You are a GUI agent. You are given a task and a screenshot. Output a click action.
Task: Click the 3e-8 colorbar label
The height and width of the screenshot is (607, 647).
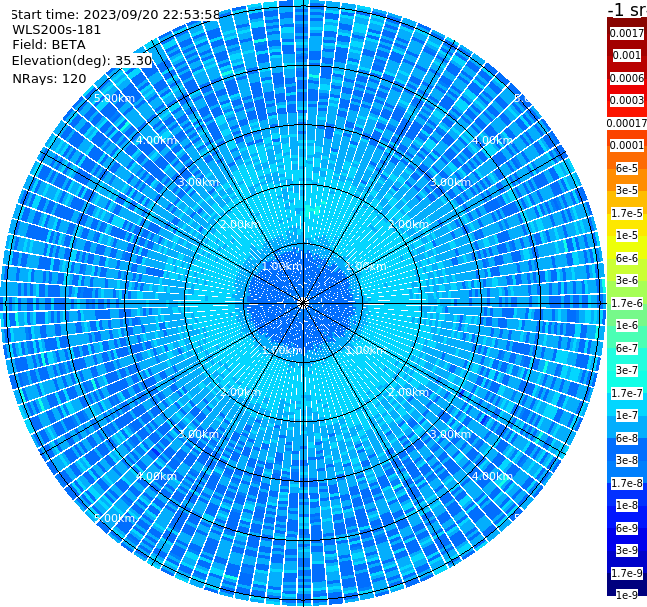point(627,460)
